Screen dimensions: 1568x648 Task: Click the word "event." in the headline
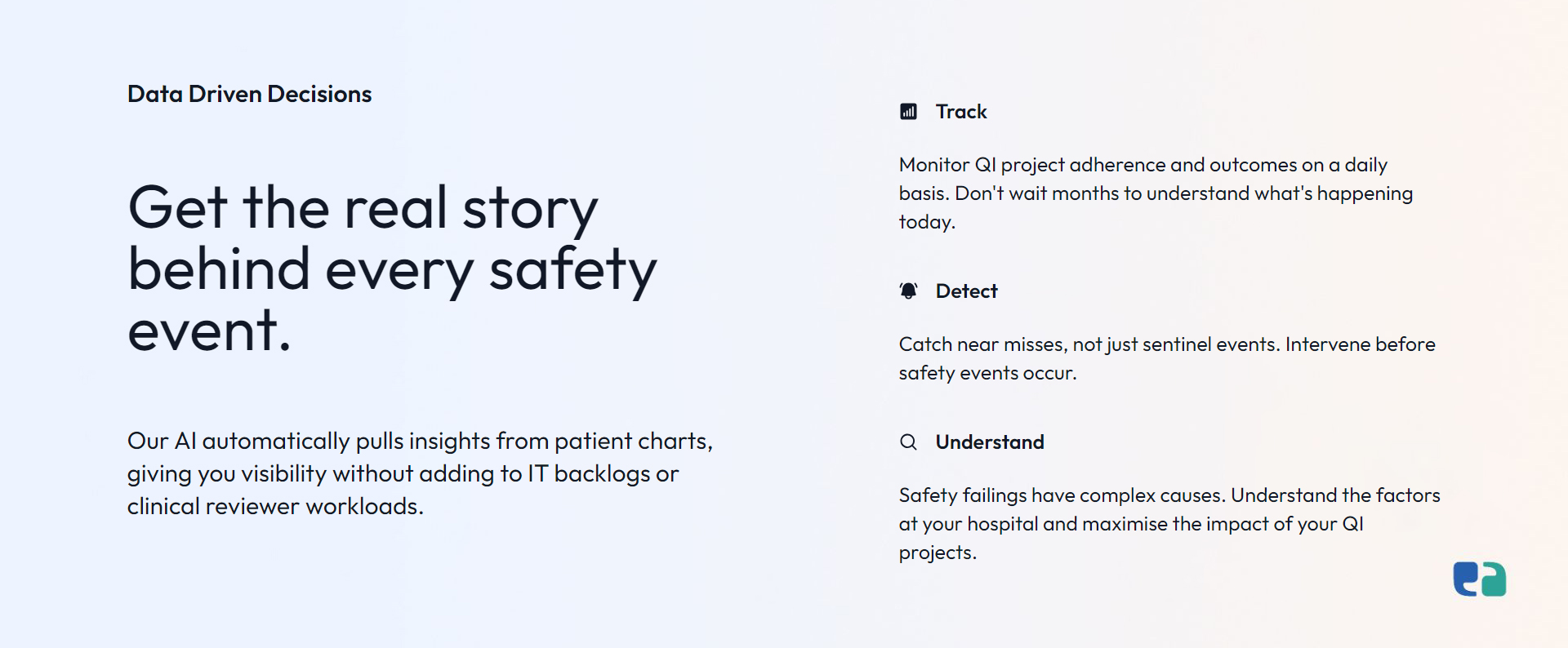click(x=210, y=331)
